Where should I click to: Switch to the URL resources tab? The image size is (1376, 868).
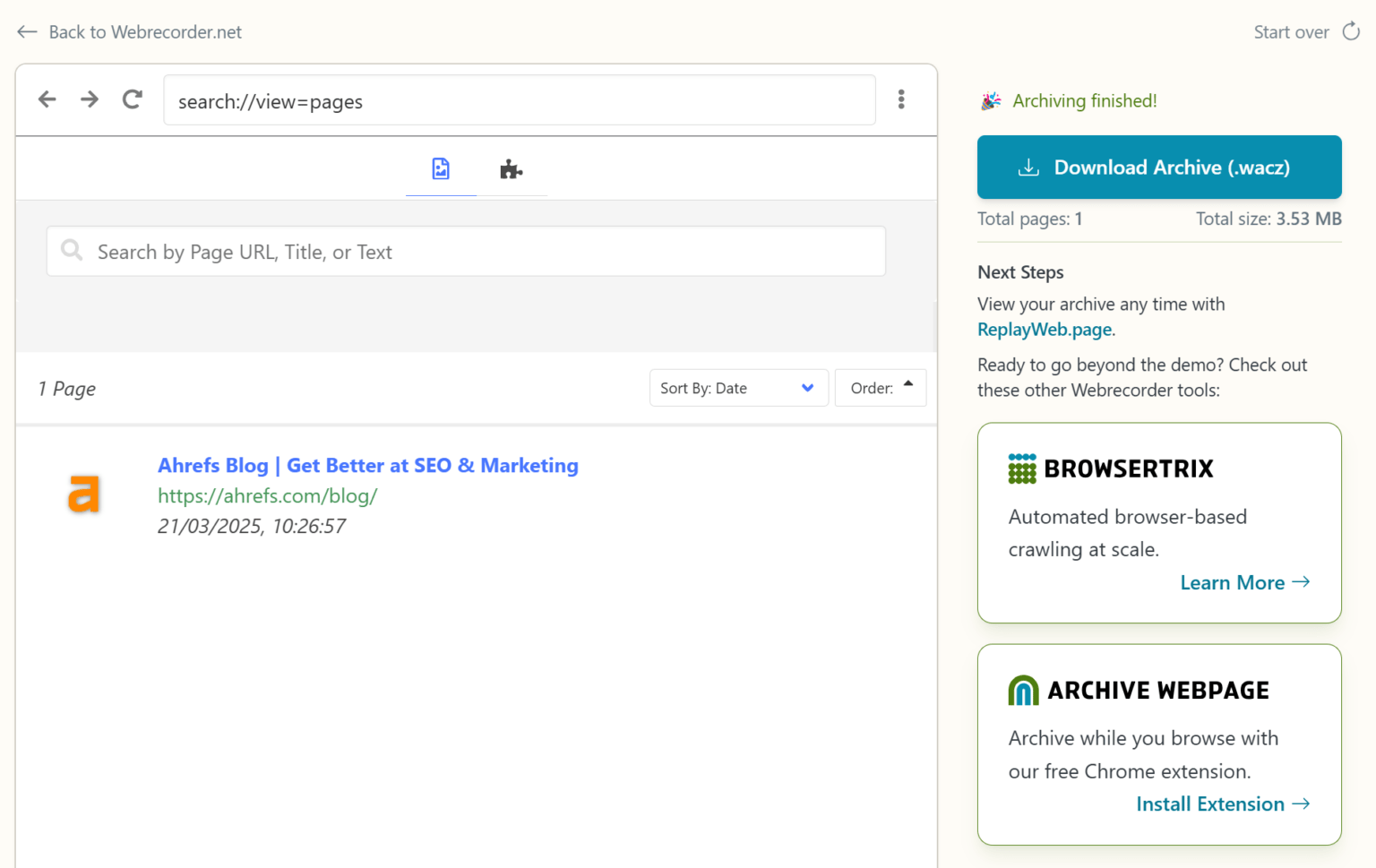pyautogui.click(x=511, y=168)
